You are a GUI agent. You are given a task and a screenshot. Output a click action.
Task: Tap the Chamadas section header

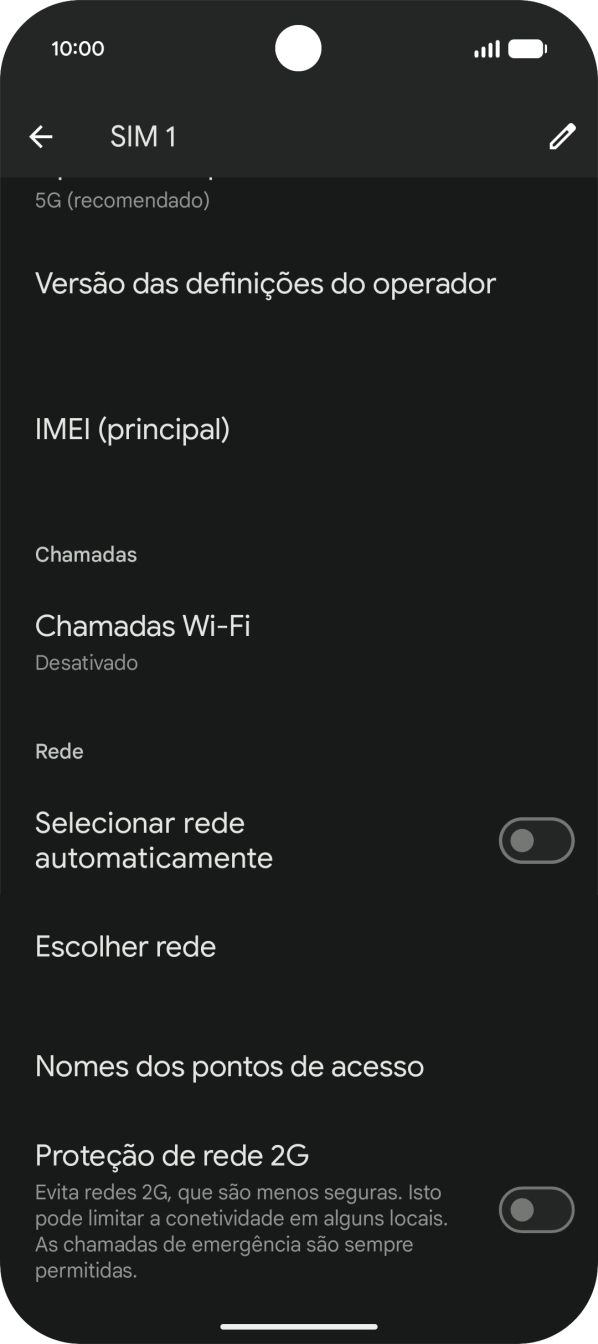86,554
